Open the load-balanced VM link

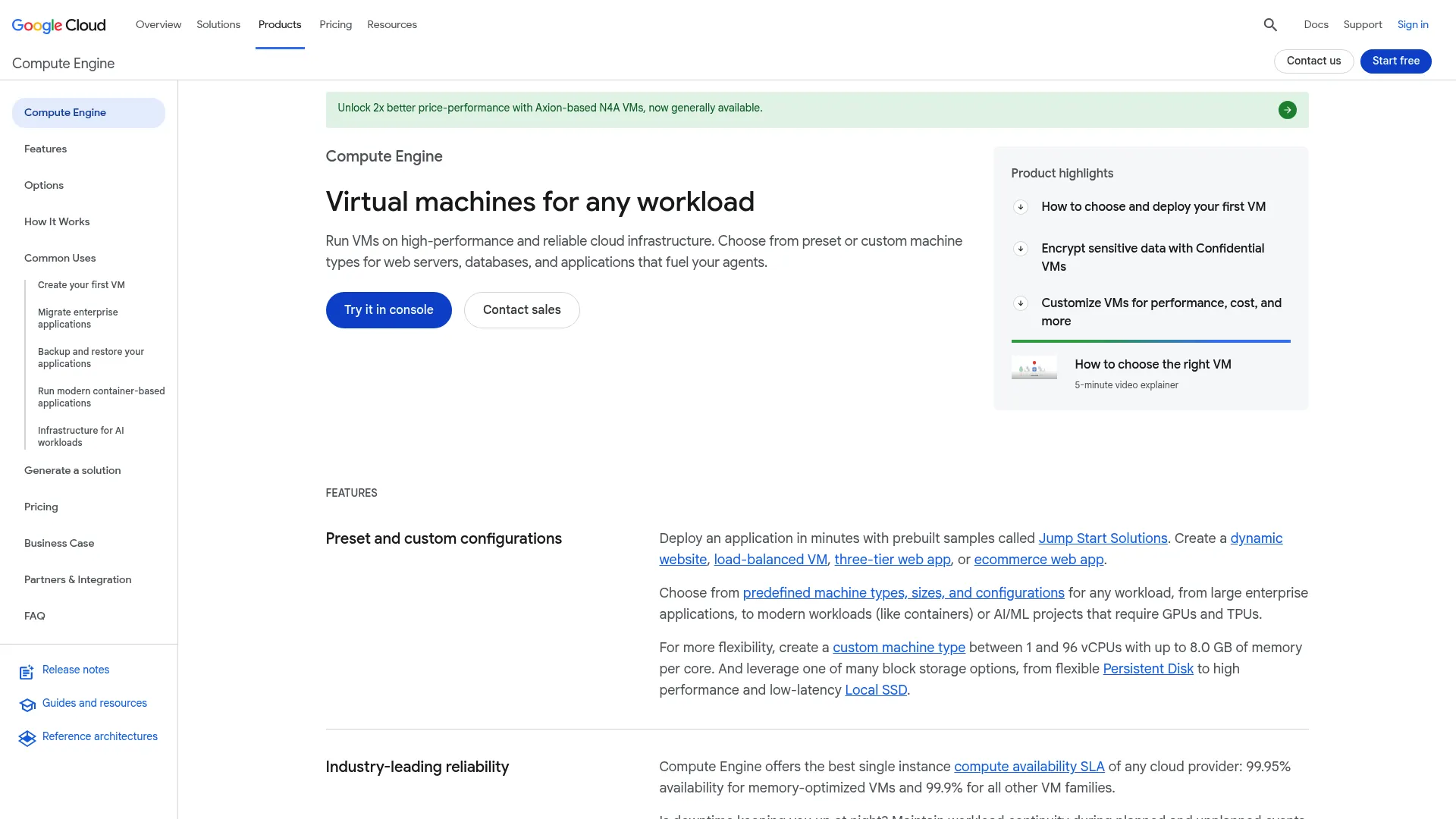click(x=770, y=560)
